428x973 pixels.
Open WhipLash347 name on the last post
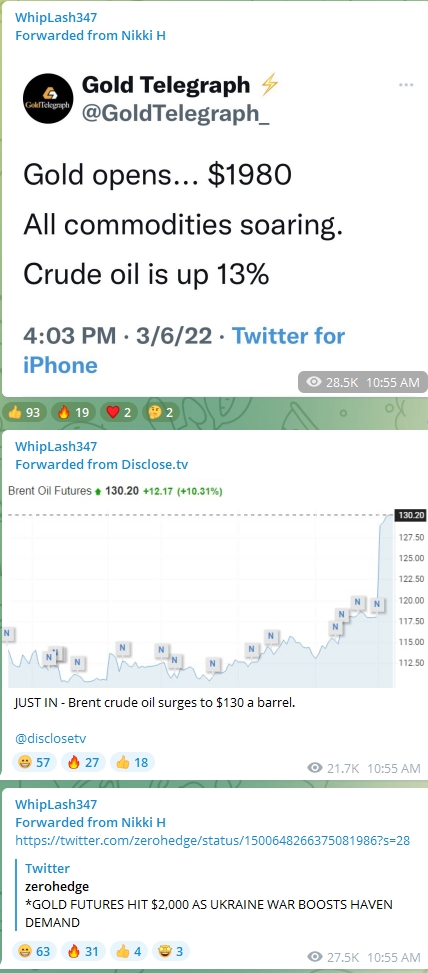[x=56, y=804]
